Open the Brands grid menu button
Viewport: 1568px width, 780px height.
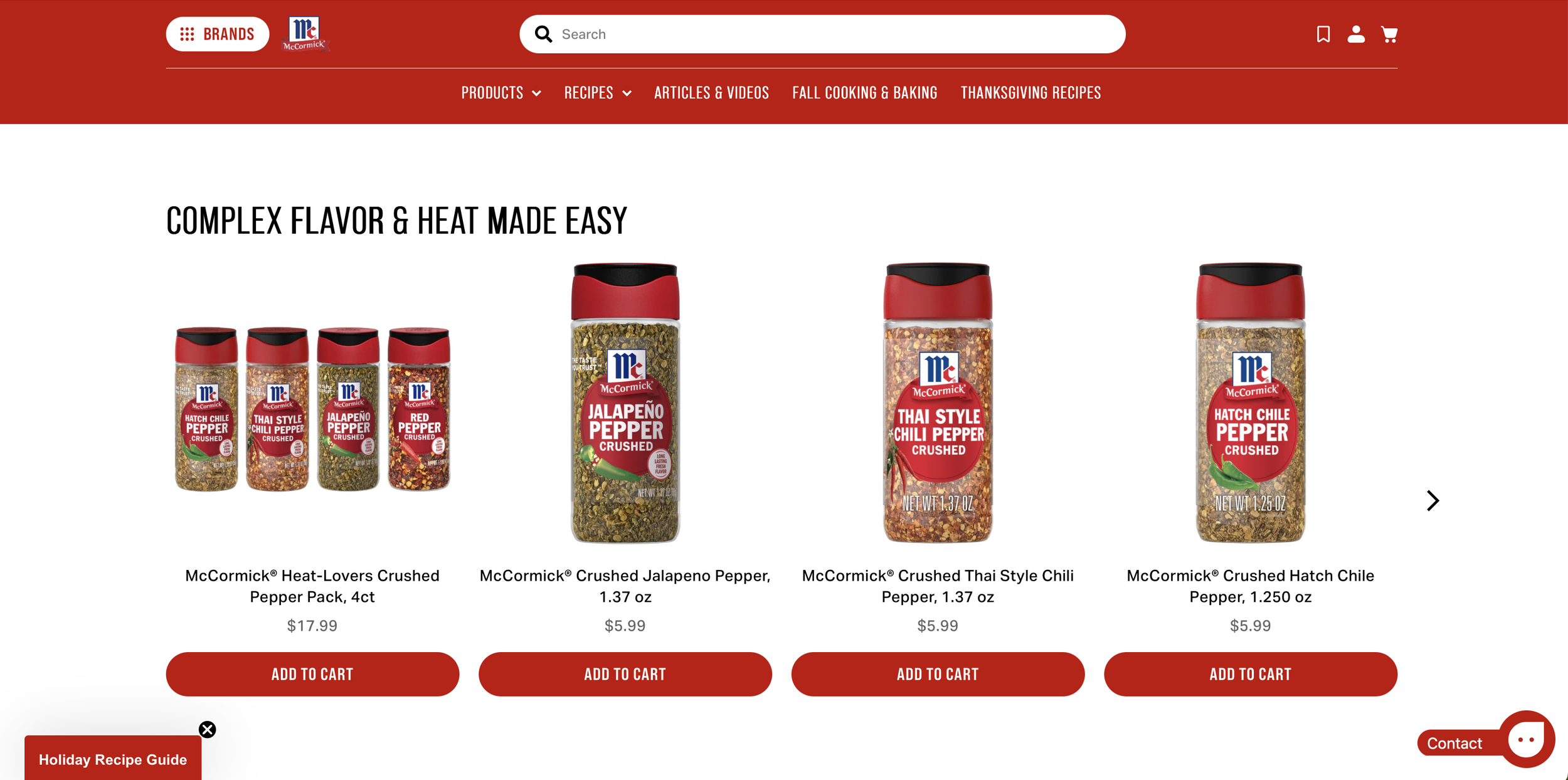click(217, 34)
